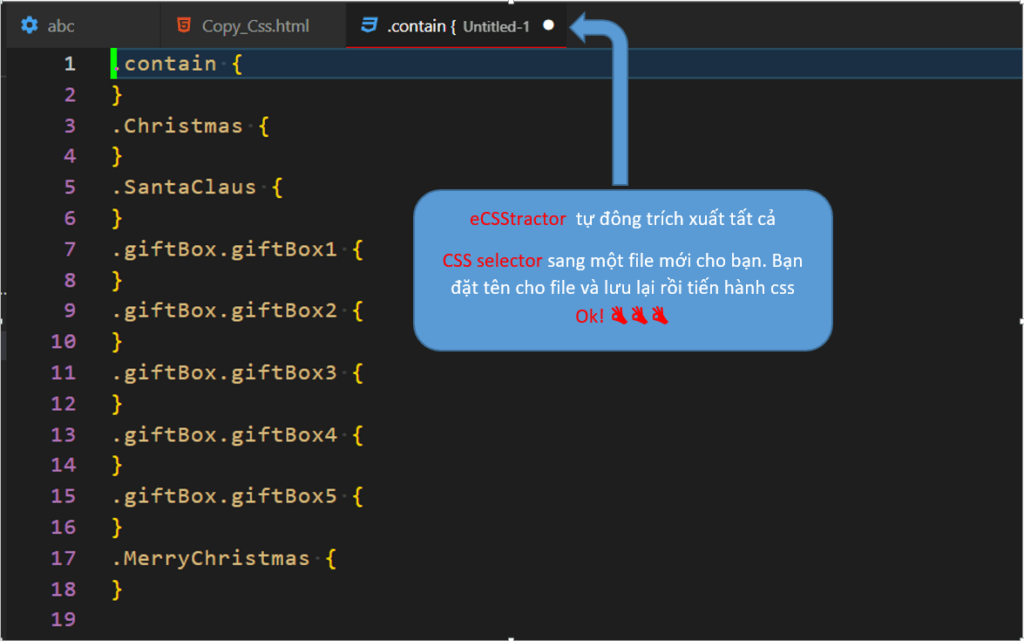Click the unsaved dot on Untitled-1 tab

(x=549, y=25)
